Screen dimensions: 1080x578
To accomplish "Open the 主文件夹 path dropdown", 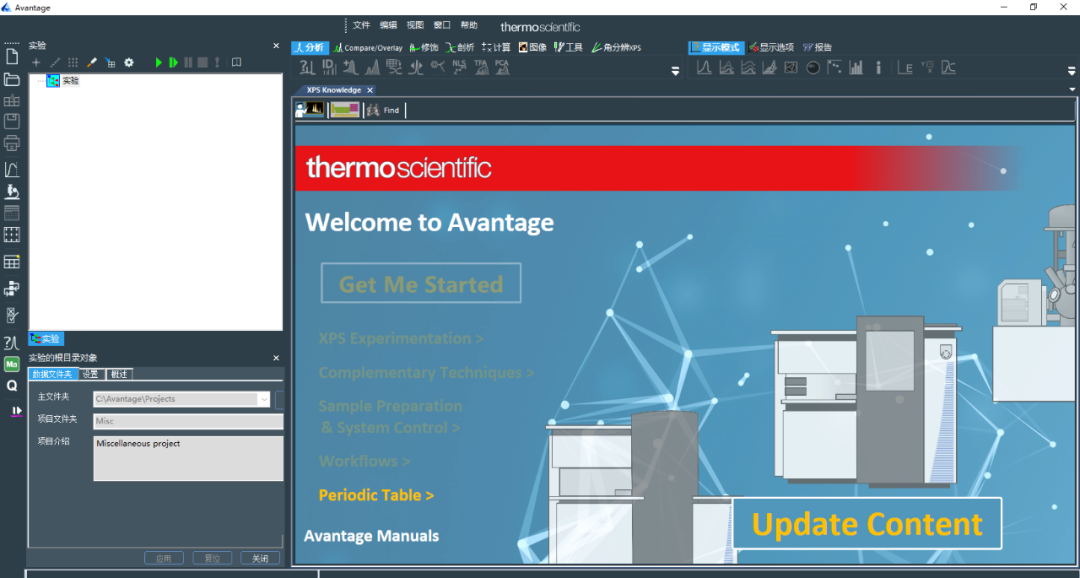I will (264, 399).
